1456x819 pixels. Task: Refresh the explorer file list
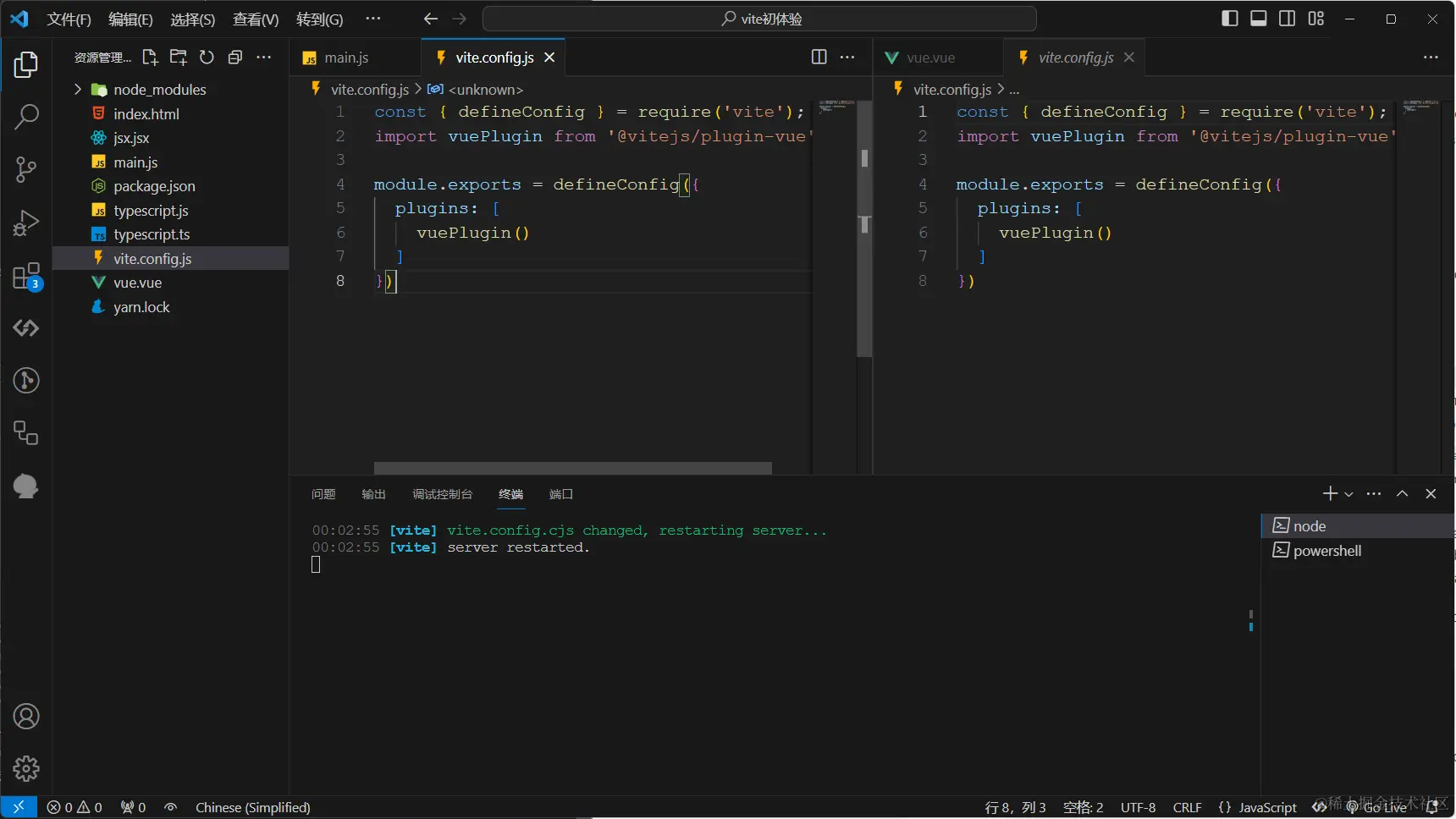207,58
